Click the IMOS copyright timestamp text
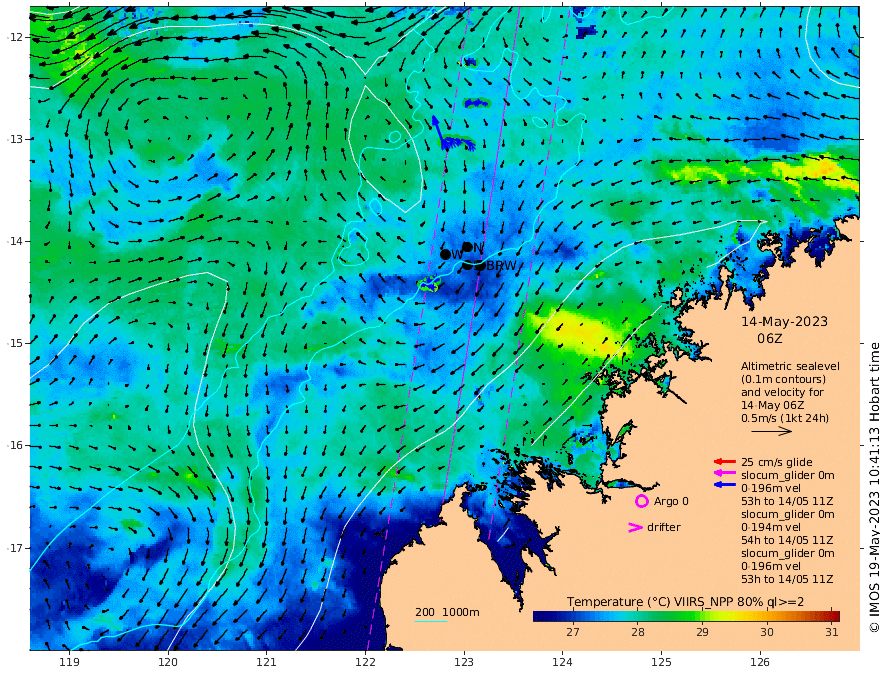The width and height of the screenshot is (880, 680). coord(874,488)
